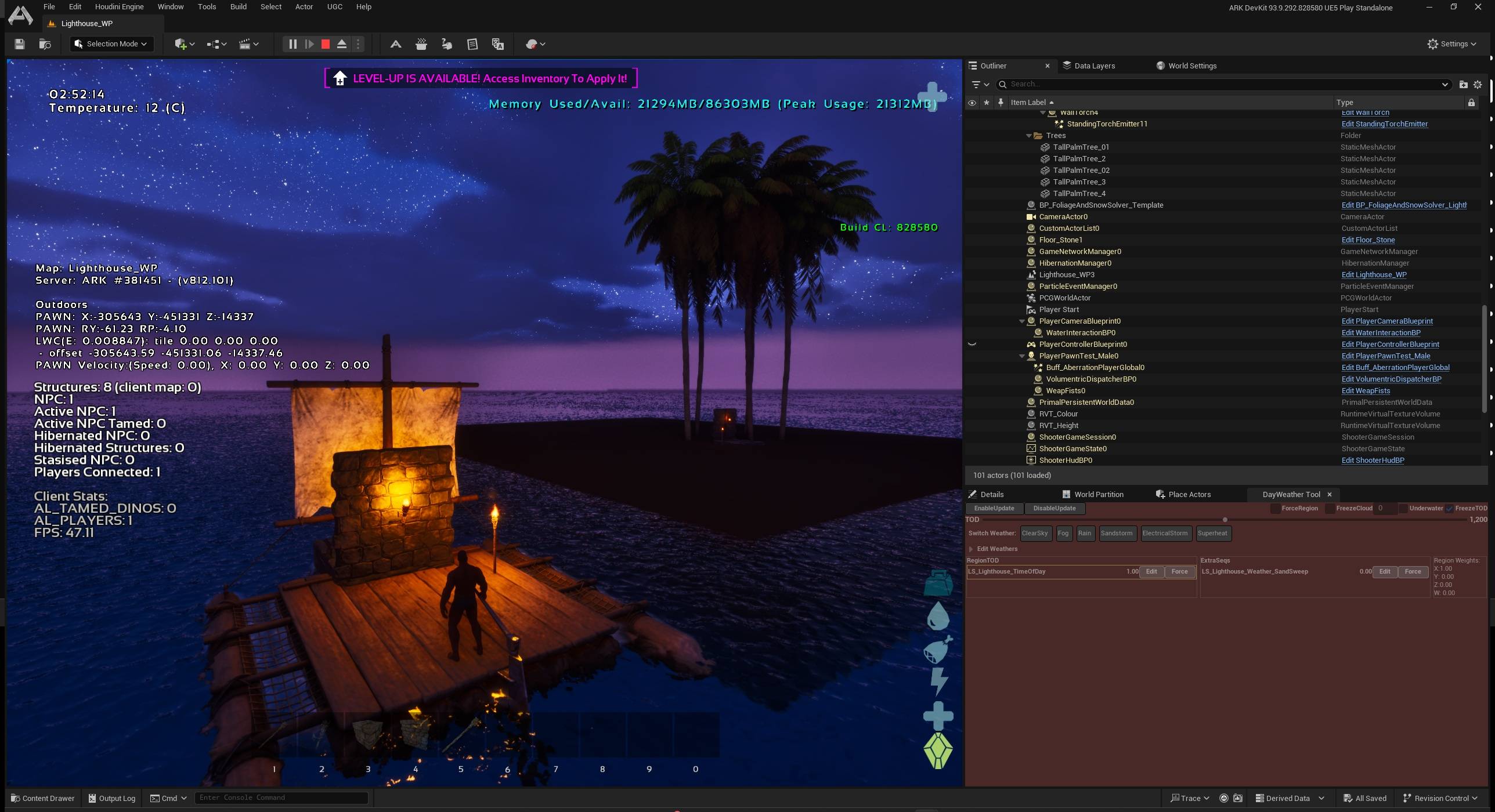Open play mode options three-dot menu

[358, 44]
